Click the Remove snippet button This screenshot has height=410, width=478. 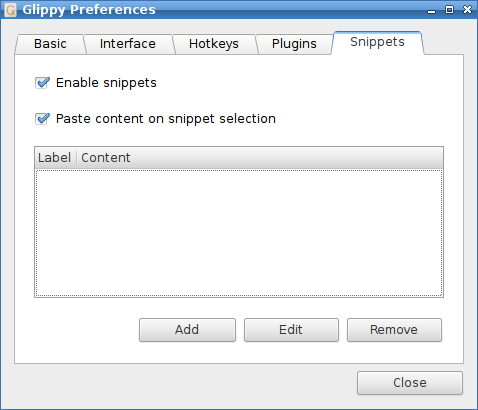pos(394,330)
